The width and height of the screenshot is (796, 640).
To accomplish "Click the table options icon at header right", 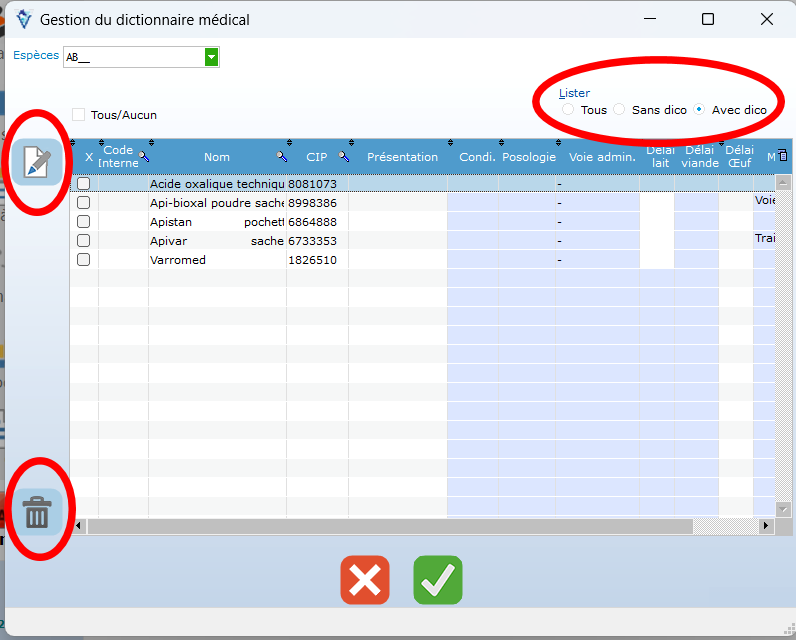I will tap(783, 156).
